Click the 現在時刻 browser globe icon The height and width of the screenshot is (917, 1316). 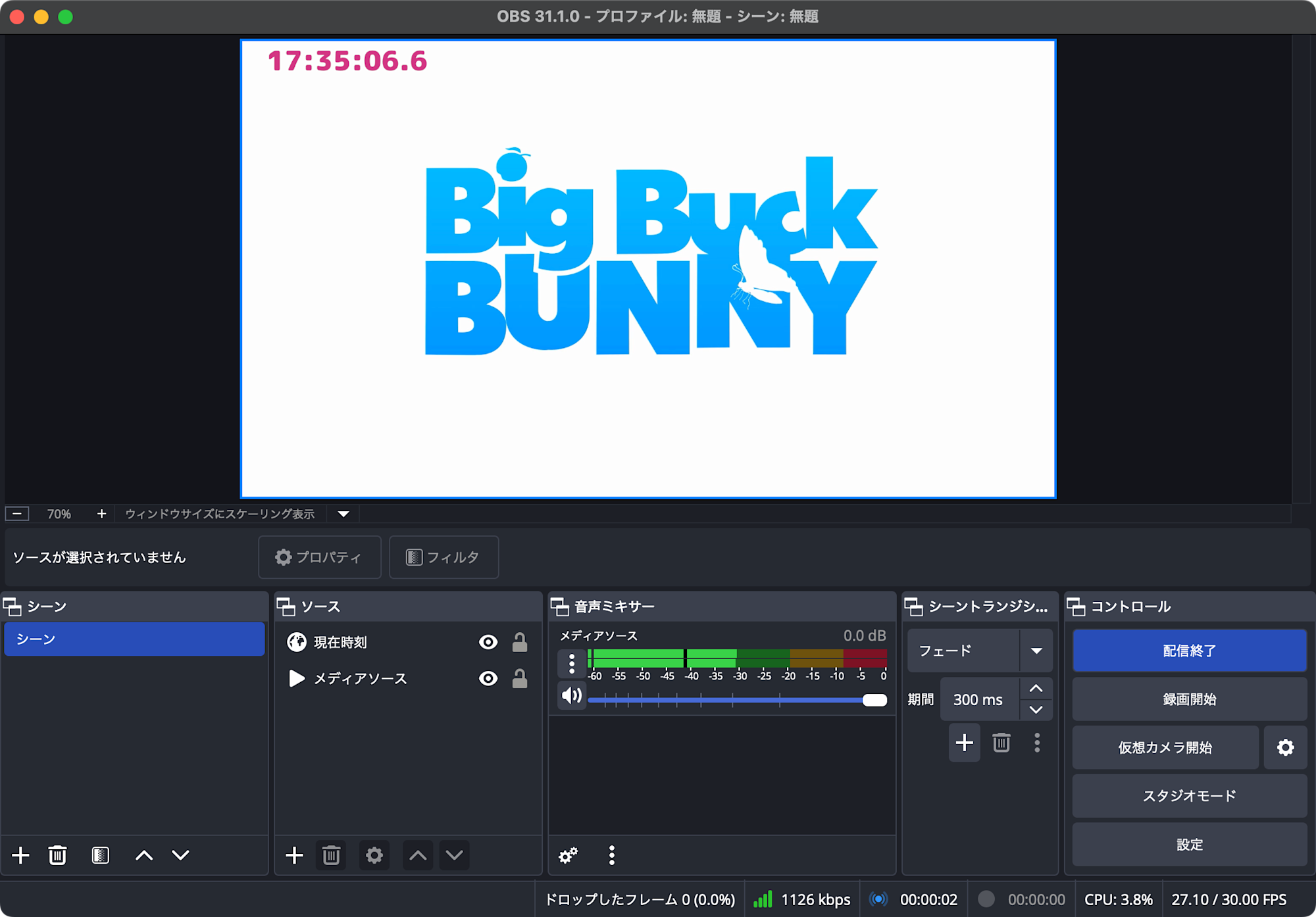tap(297, 642)
